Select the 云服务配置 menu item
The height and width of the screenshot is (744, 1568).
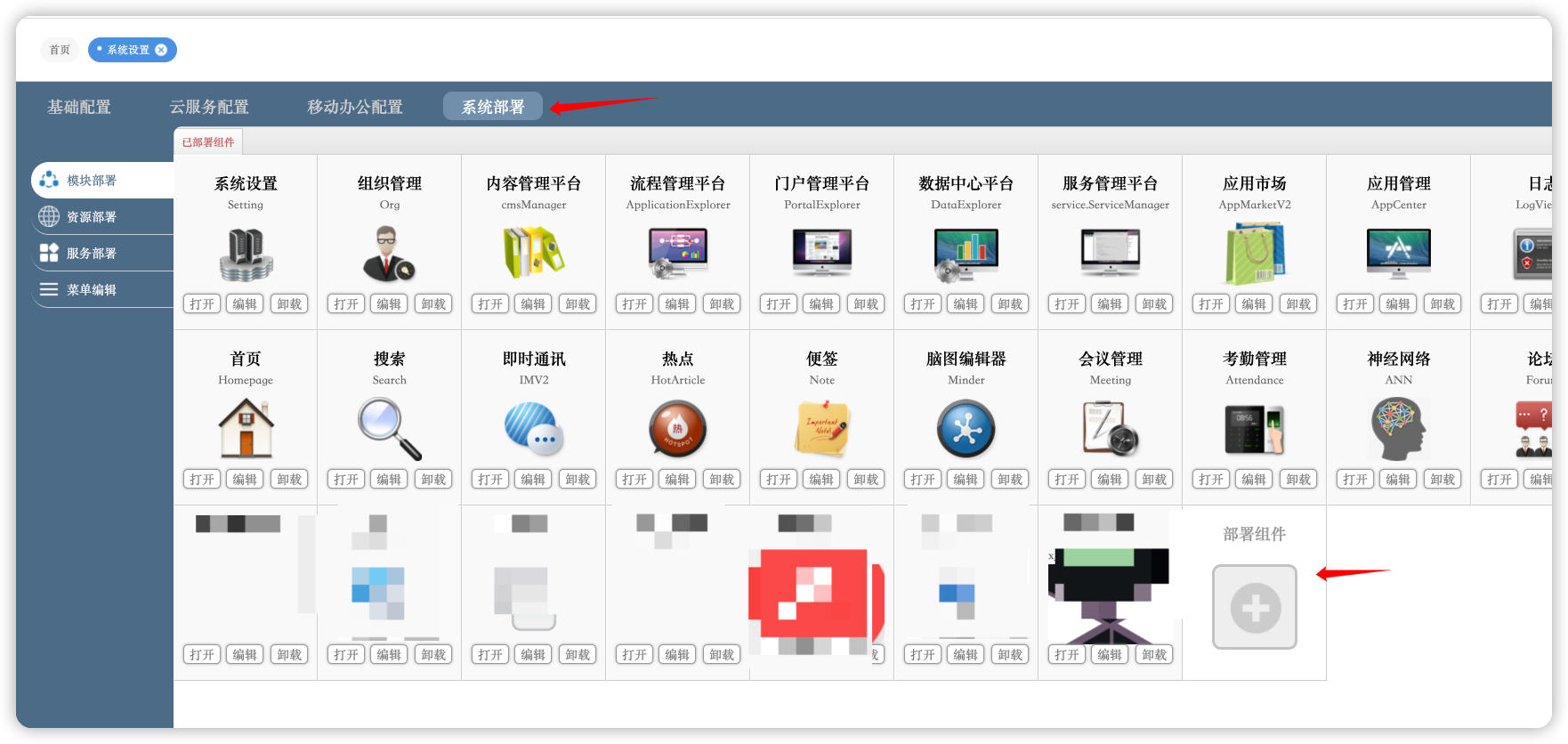(209, 107)
